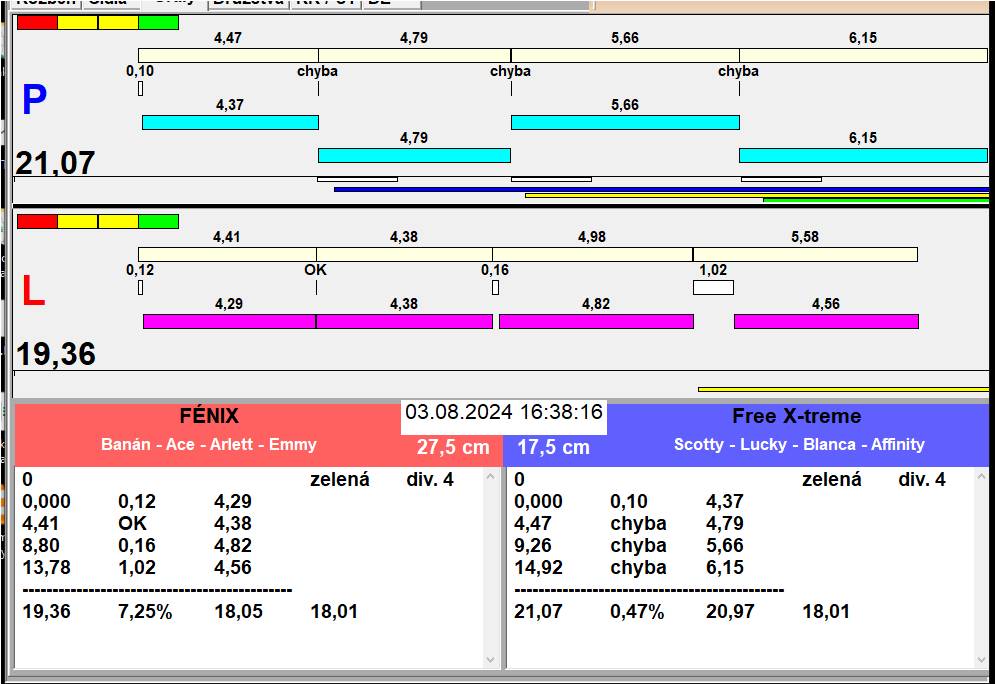Click the green start light in lane P
The image size is (995, 684).
[159, 23]
